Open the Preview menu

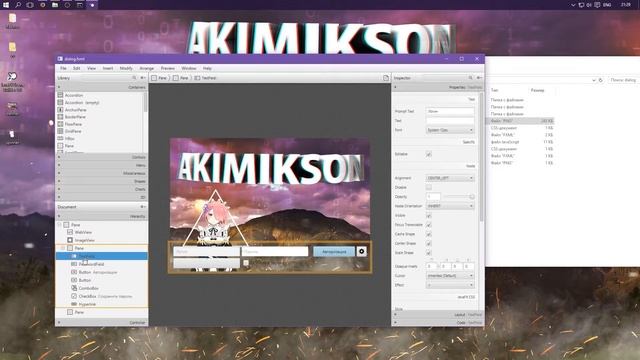point(168,68)
